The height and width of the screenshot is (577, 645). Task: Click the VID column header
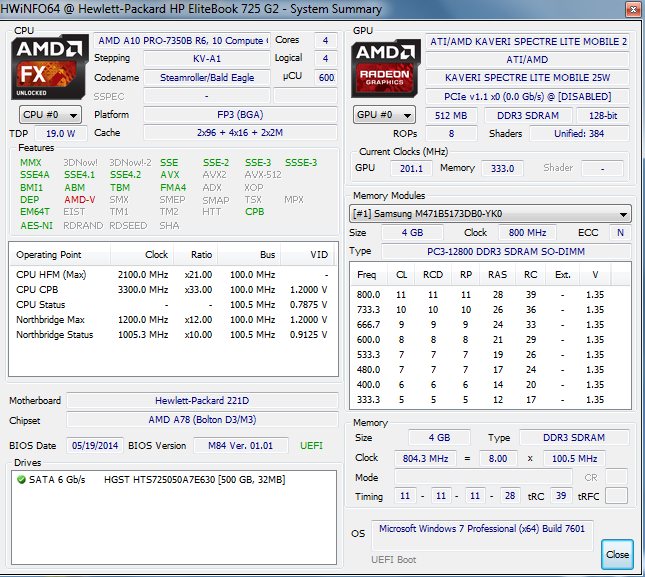pyautogui.click(x=307, y=255)
